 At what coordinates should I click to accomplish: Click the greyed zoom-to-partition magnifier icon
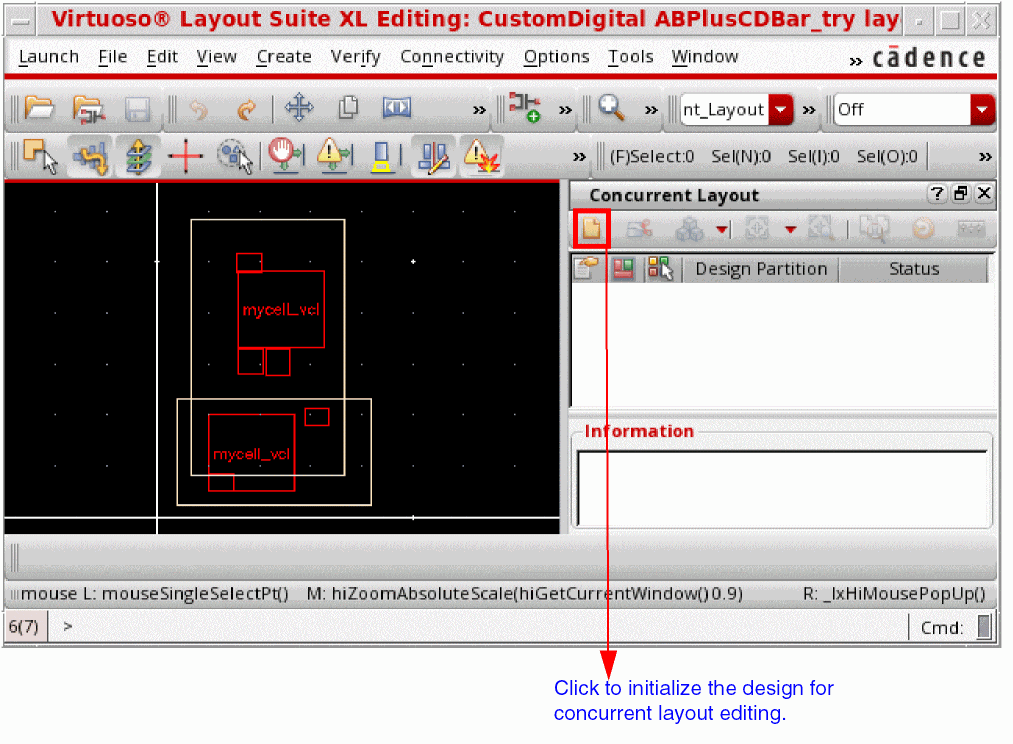[x=820, y=229]
